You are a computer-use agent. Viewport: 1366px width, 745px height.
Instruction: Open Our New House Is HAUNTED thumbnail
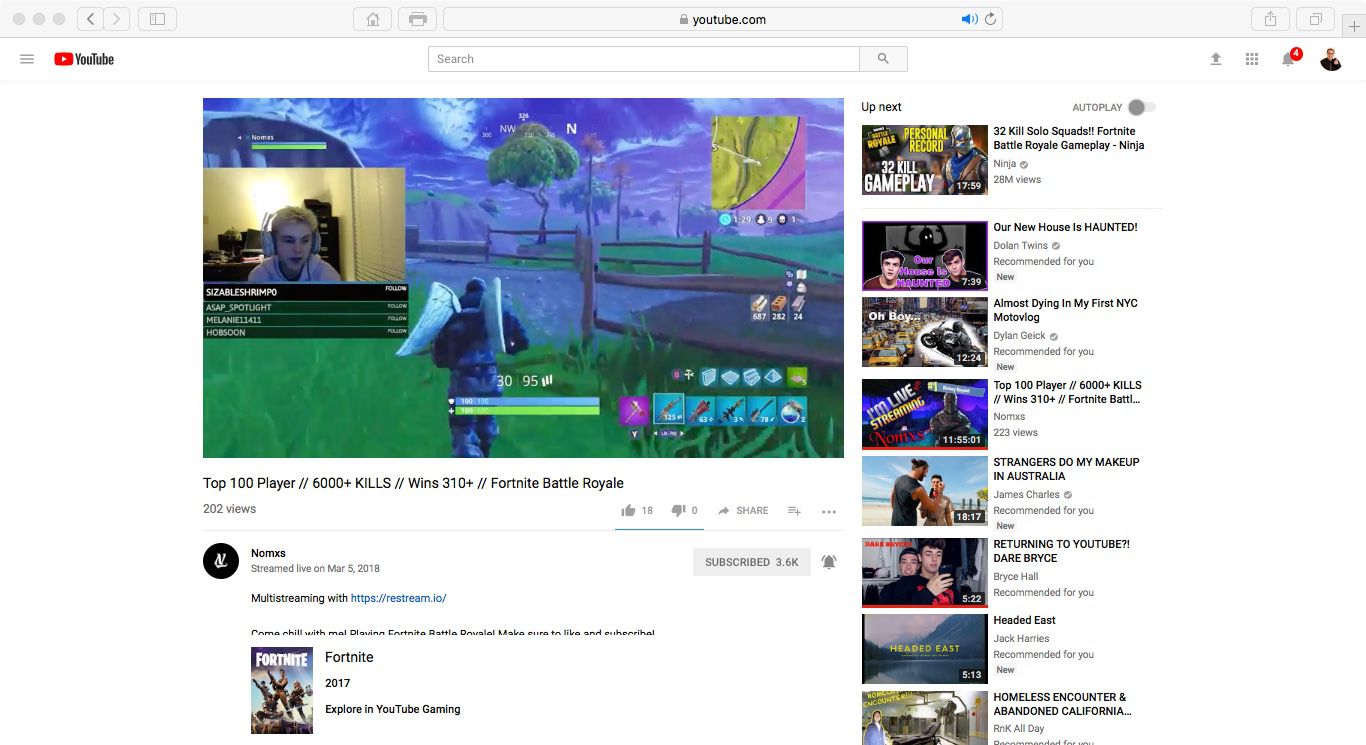click(x=925, y=256)
